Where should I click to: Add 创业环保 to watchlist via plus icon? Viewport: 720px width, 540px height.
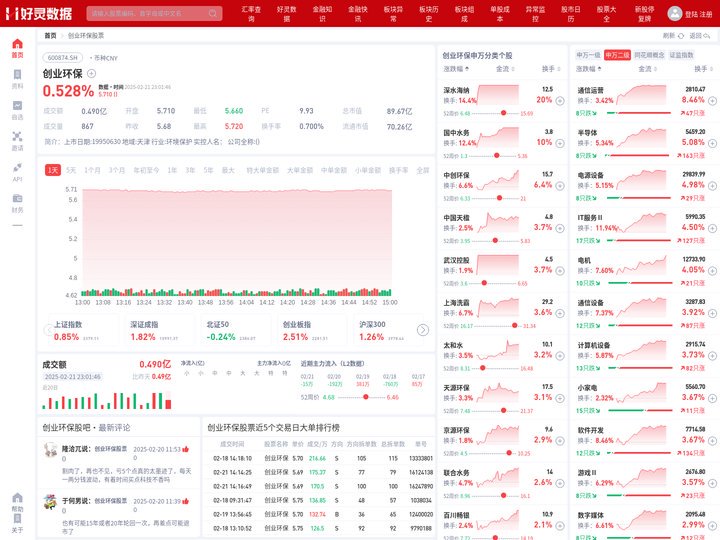pyautogui.click(x=91, y=73)
